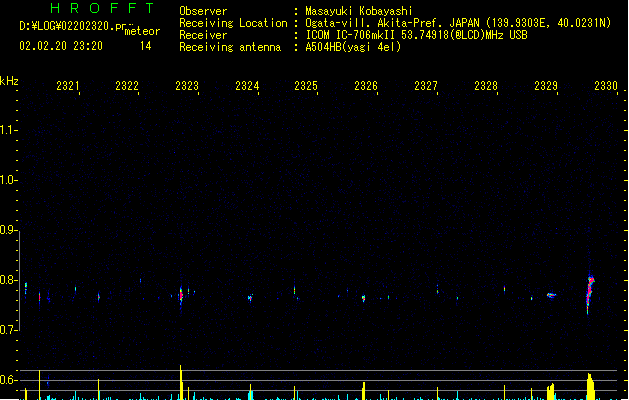629x400 pixels.
Task: Click the 'Observer' field label
Action: [x=203, y=11]
